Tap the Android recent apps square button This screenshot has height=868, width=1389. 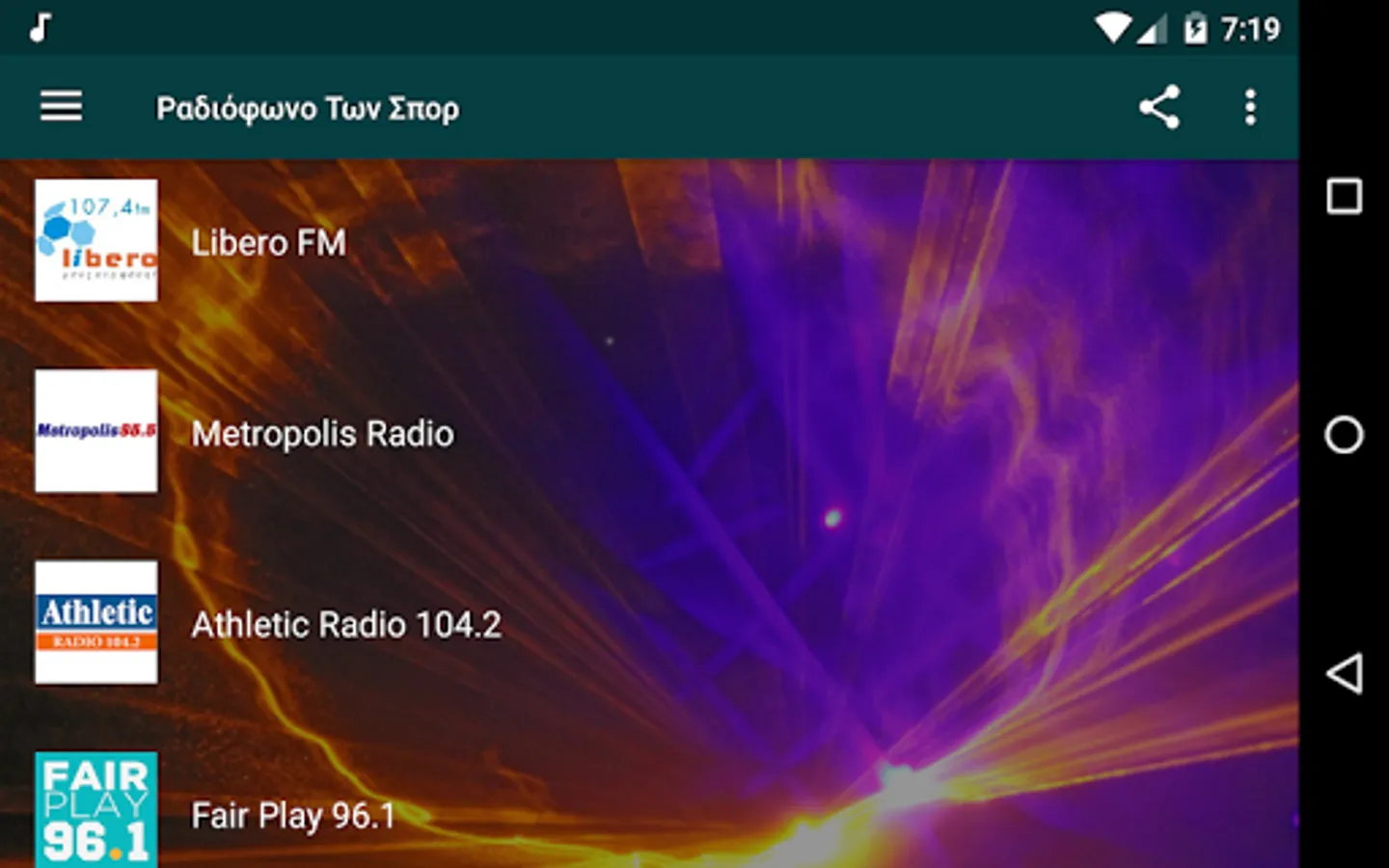click(x=1345, y=196)
